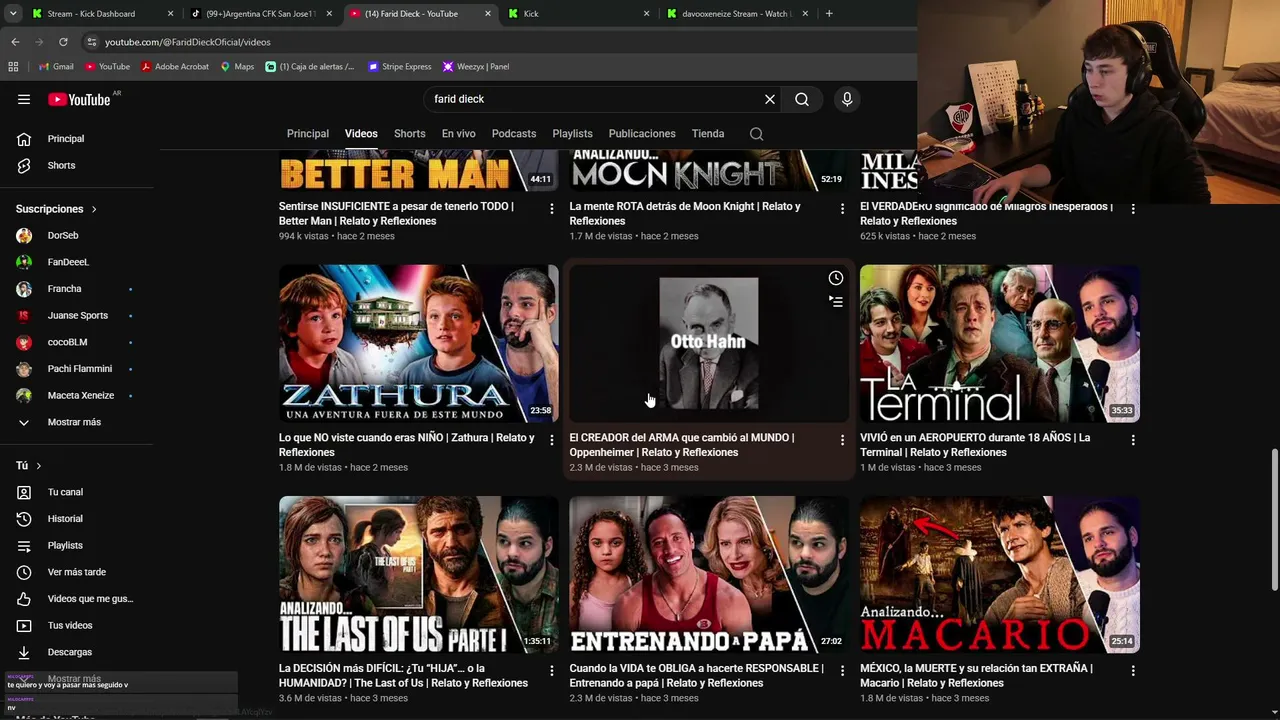Expand Suscripciones section chevron

[x=94, y=209]
